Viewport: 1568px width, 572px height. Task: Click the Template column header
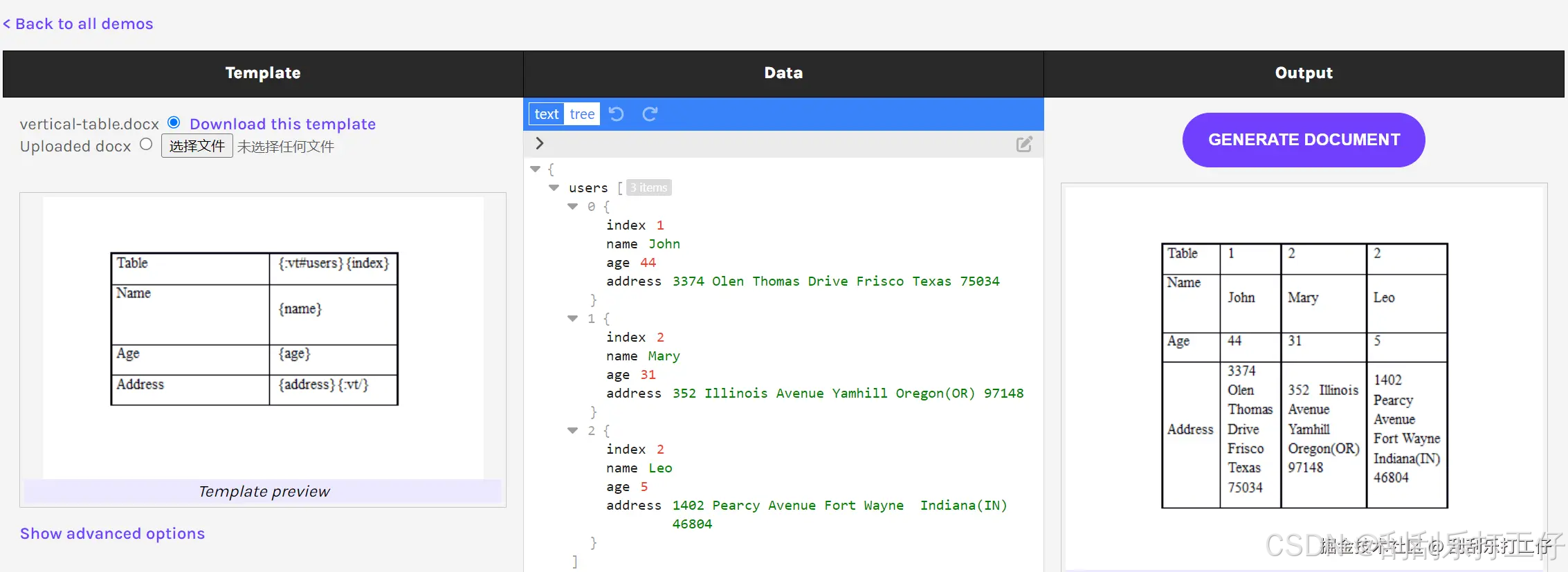point(263,73)
